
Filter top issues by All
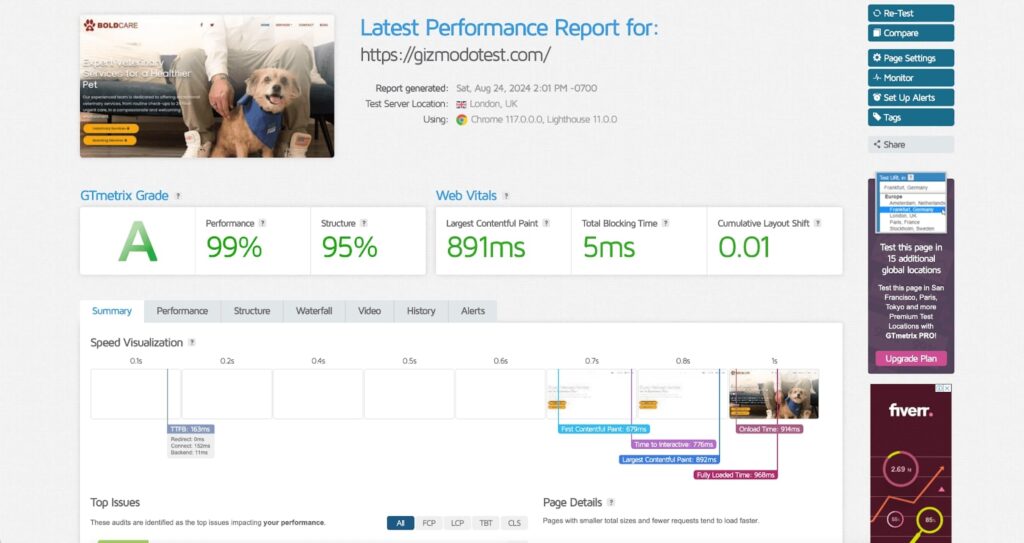click(x=400, y=523)
